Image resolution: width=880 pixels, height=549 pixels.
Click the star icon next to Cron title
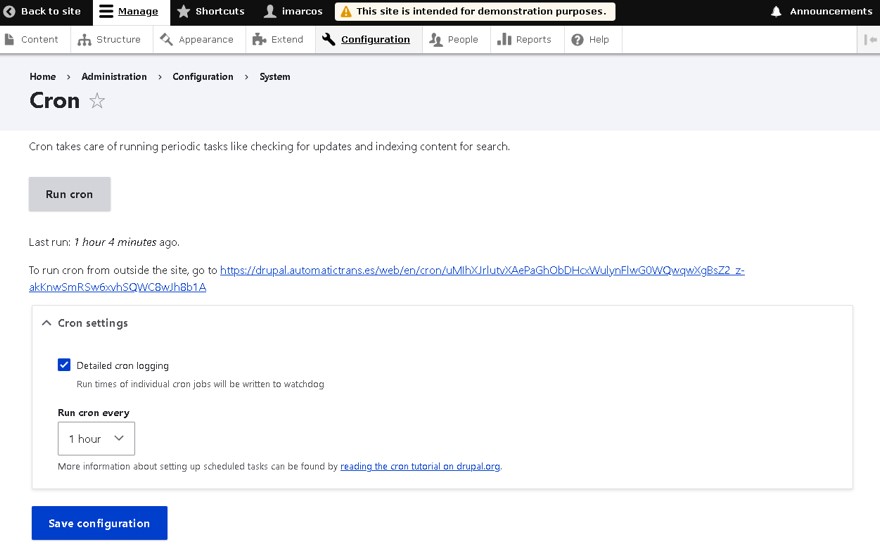(x=97, y=101)
